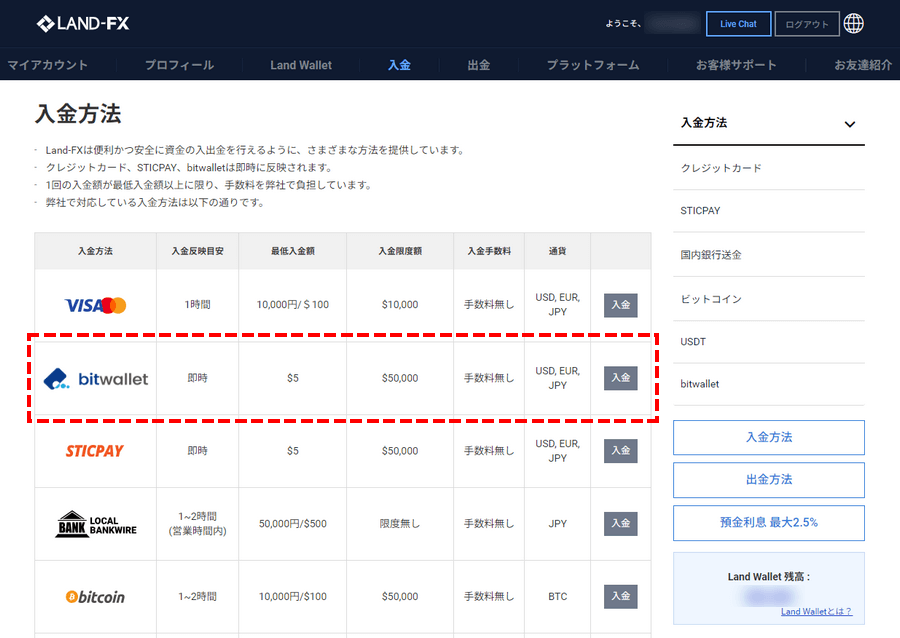The height and width of the screenshot is (638, 900).
Task: Click the ログアウト button
Action: click(807, 24)
